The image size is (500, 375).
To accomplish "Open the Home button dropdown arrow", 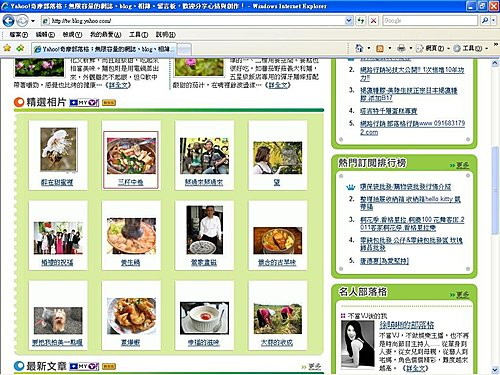I will (369, 49).
